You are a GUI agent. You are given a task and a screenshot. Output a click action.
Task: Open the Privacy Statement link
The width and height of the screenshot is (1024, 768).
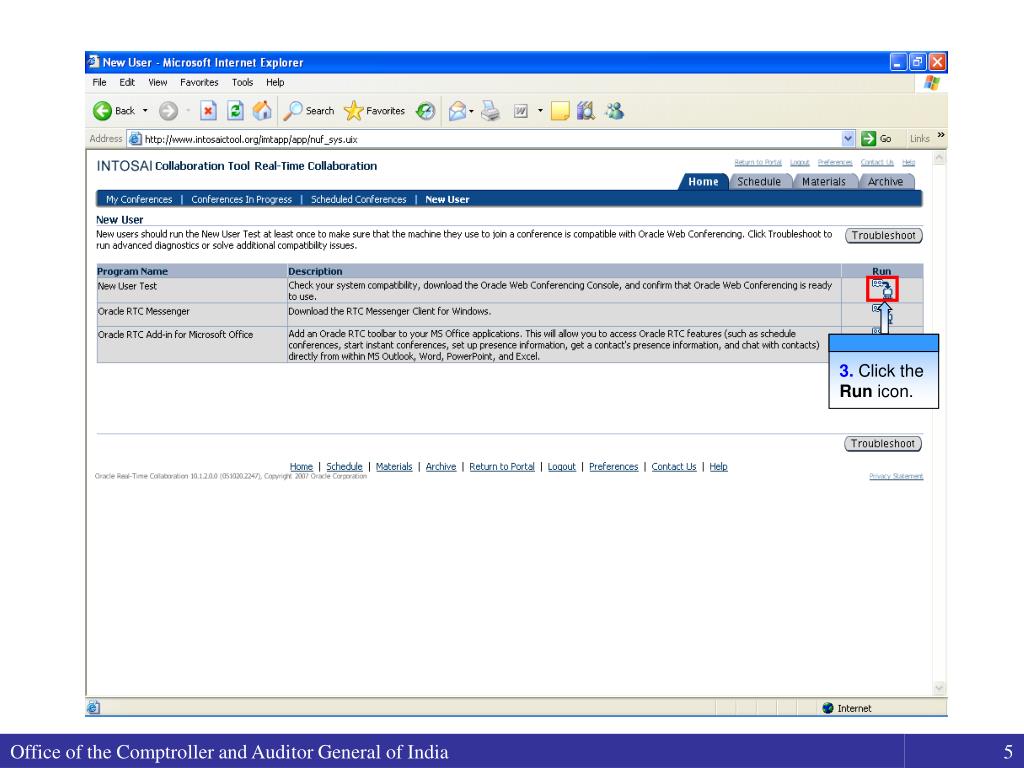coord(896,476)
